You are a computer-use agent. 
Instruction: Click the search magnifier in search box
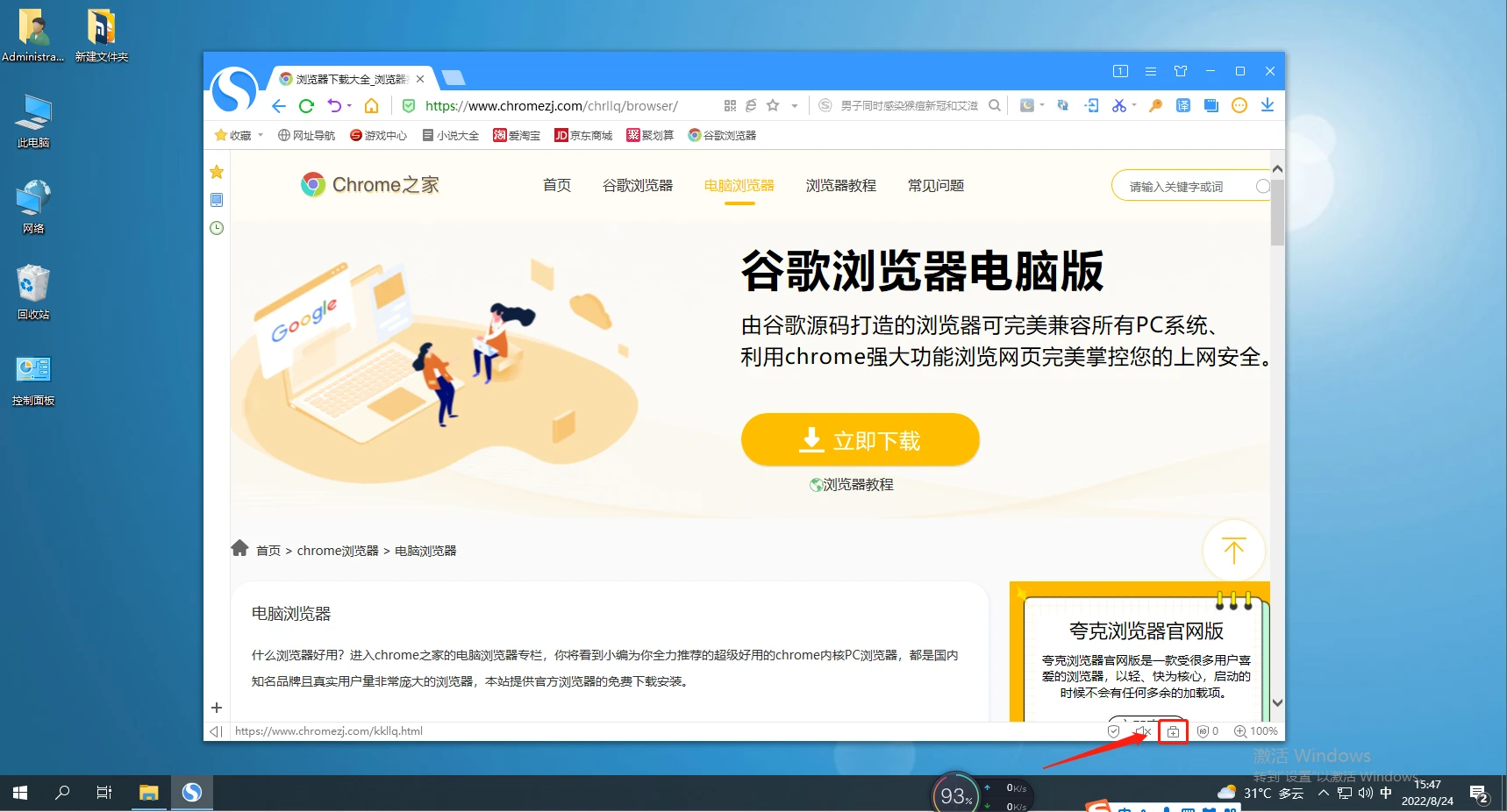point(995,105)
